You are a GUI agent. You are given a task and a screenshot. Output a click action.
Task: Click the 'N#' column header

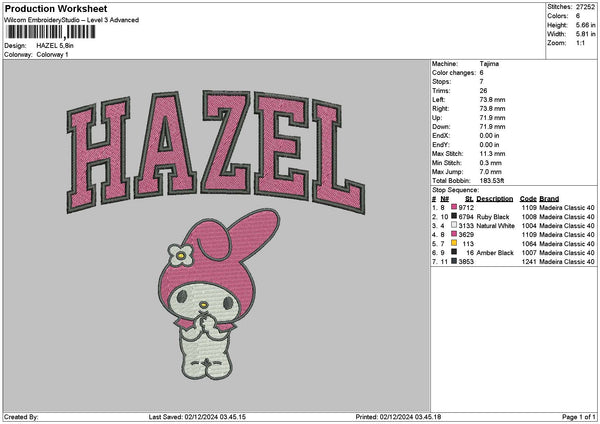[445, 199]
